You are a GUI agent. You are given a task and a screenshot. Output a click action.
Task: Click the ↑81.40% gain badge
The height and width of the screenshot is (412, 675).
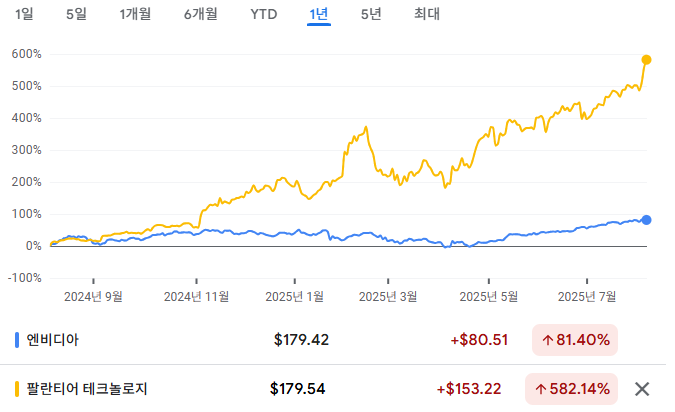[575, 340]
